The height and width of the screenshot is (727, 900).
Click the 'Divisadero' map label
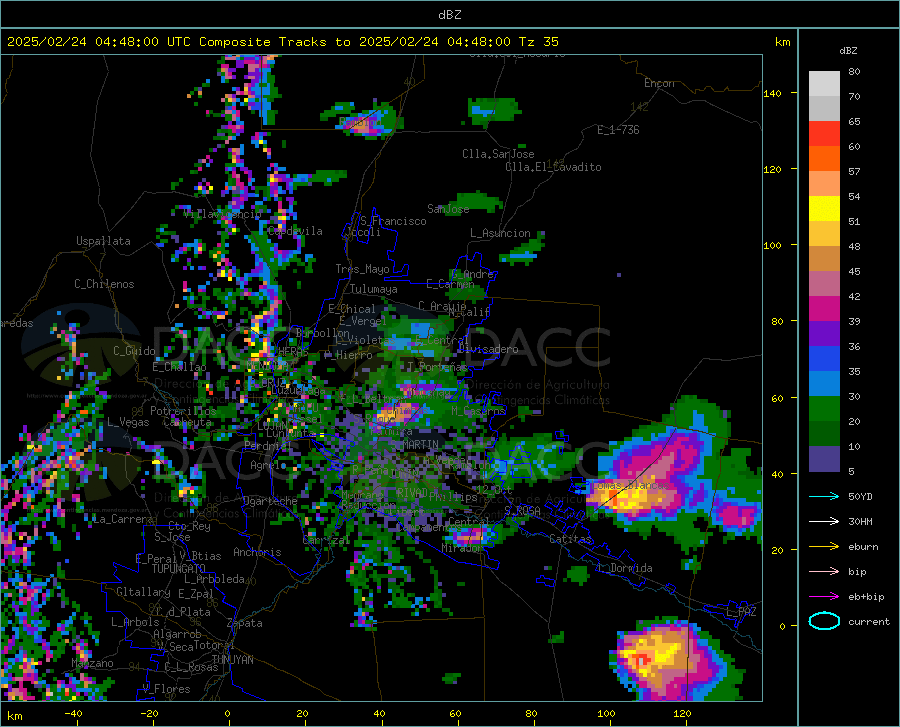(x=488, y=349)
